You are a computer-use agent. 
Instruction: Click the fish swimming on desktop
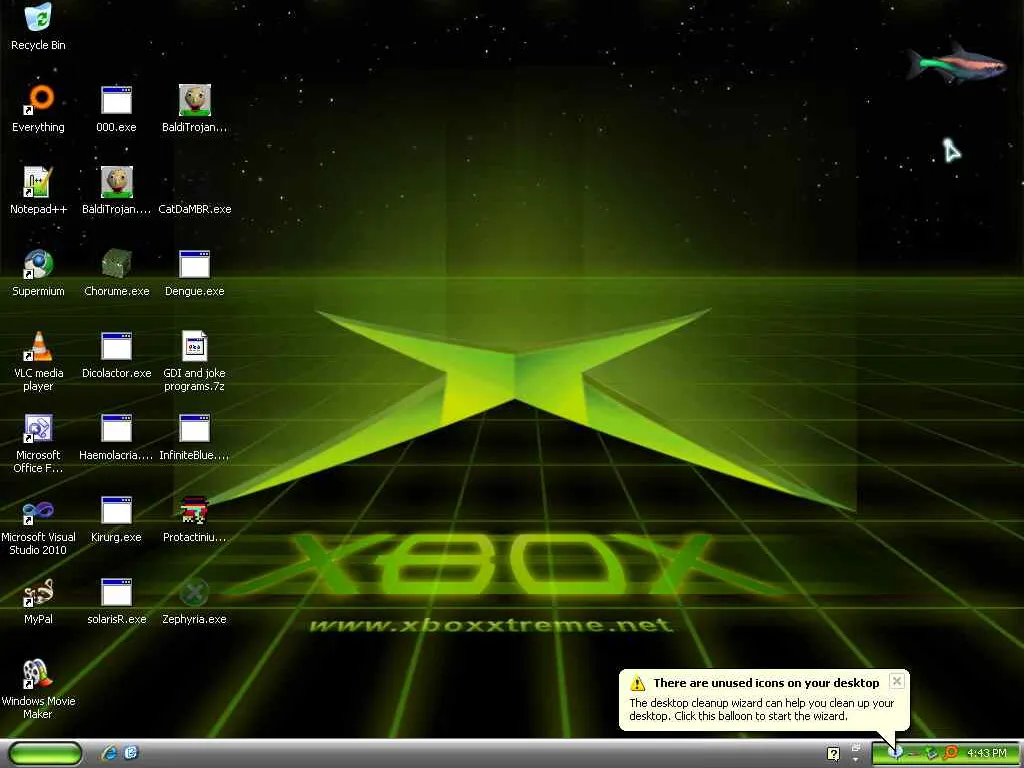coord(956,63)
